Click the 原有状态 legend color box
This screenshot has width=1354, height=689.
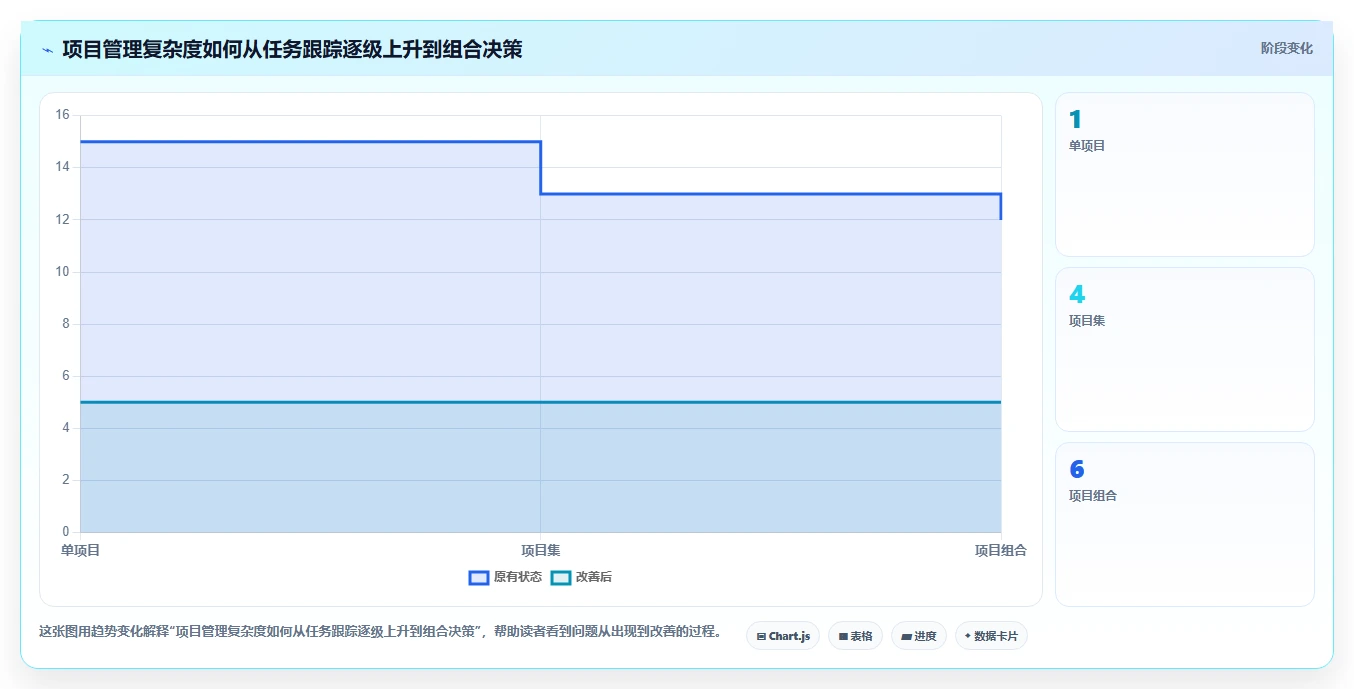point(479,577)
